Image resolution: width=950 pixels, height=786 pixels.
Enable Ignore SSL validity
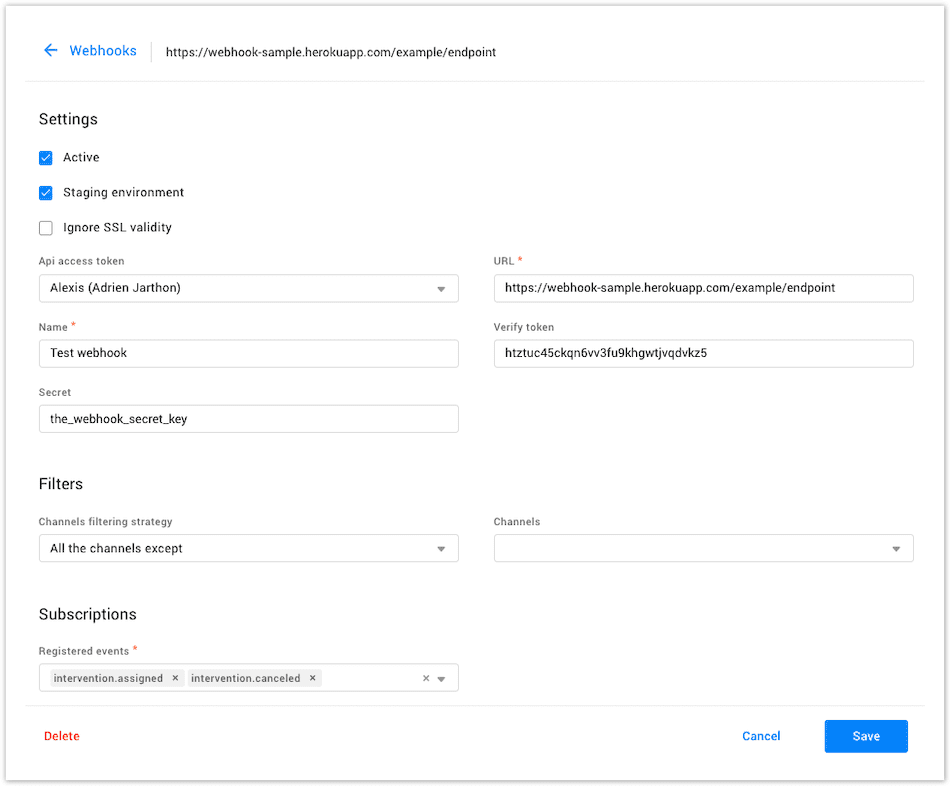pos(45,227)
